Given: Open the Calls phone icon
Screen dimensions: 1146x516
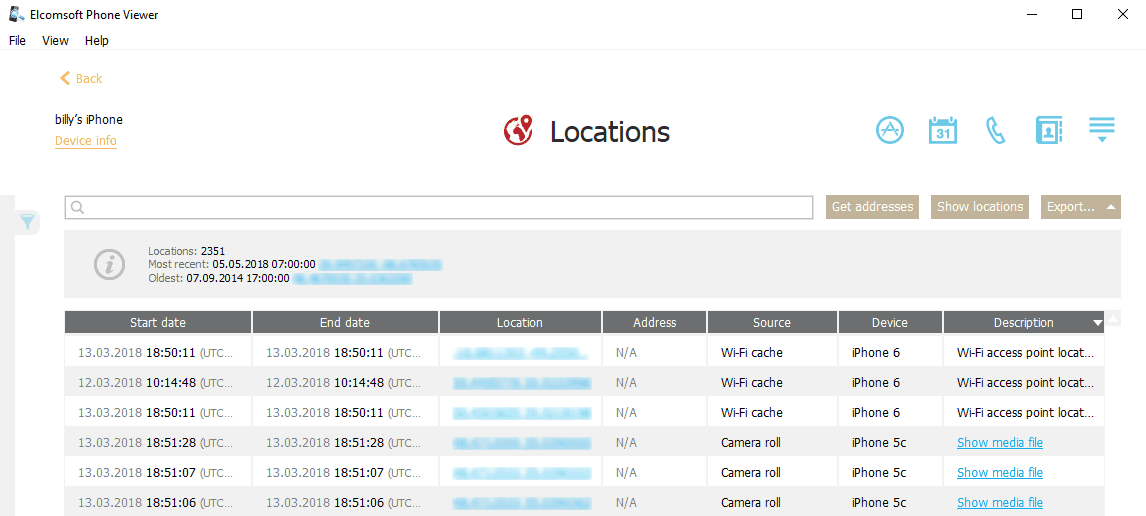Looking at the screenshot, I should [995, 131].
